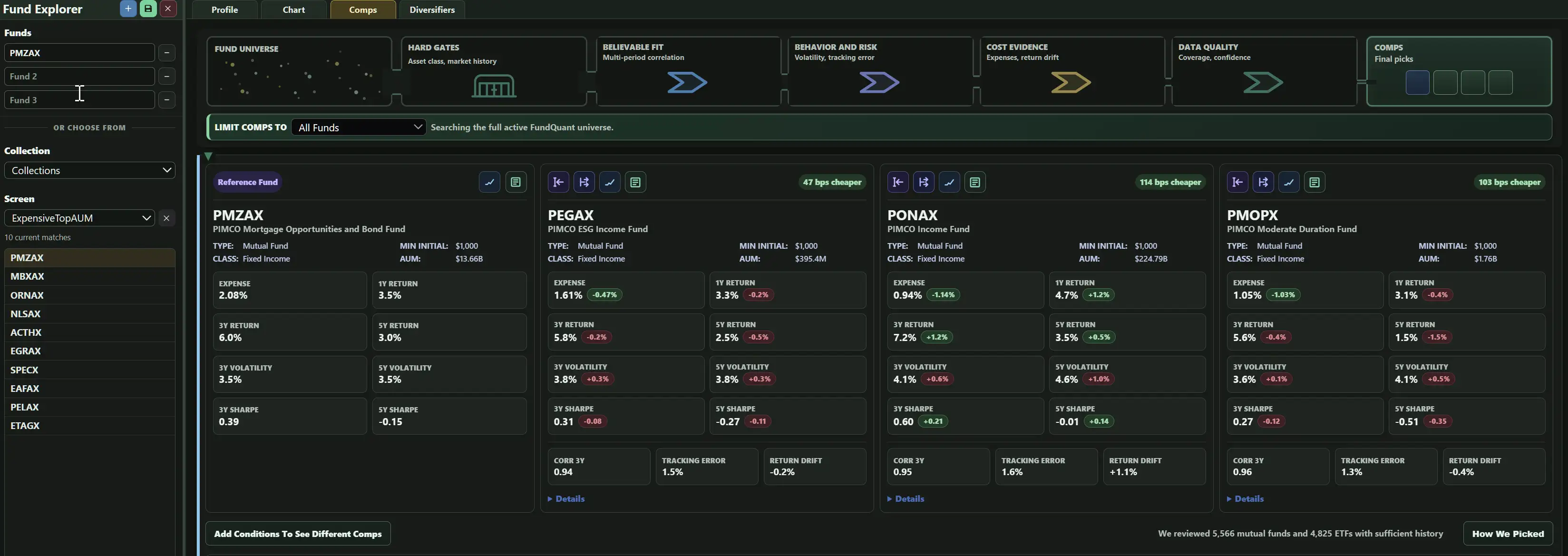
Task: Open the Collections dropdown
Action: [89, 171]
